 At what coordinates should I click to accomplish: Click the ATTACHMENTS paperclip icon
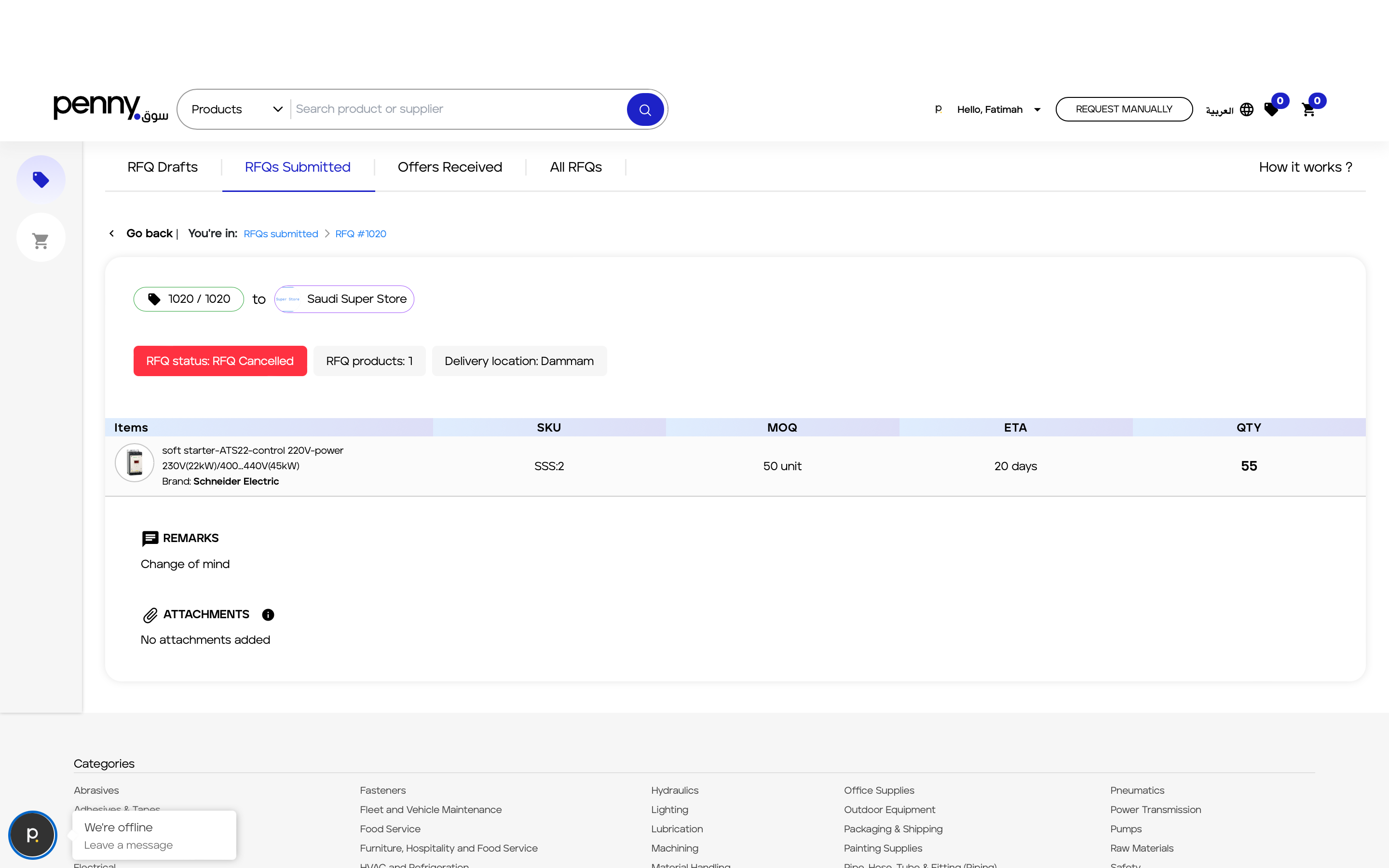[x=150, y=615]
